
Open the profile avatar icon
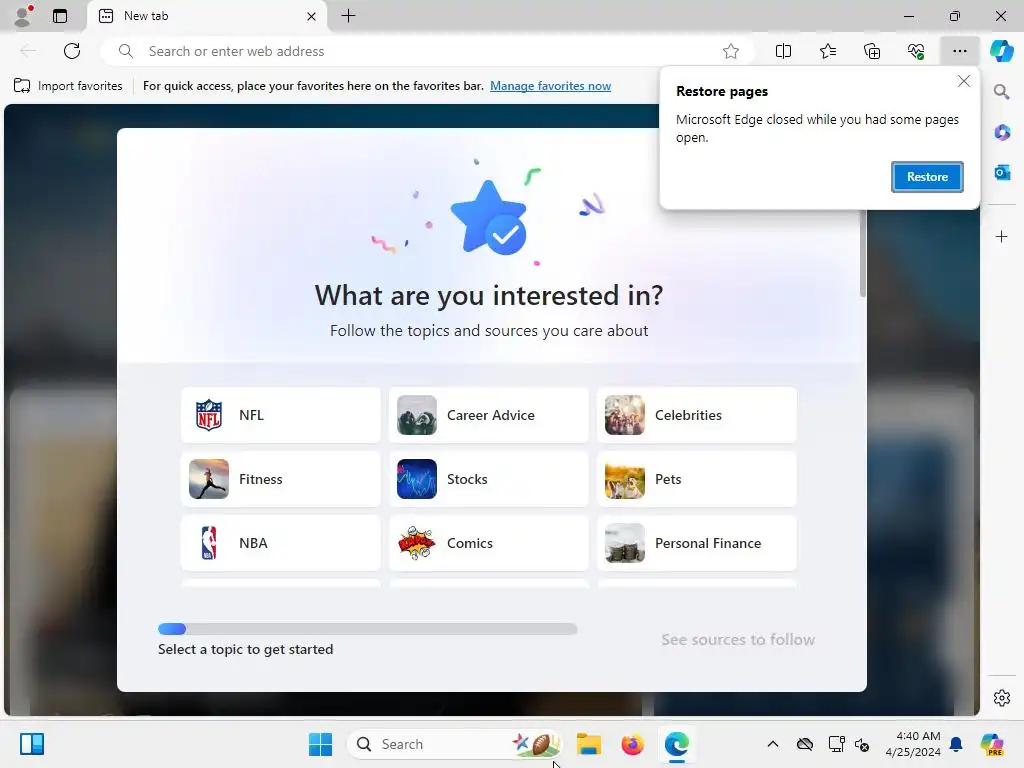tap(24, 16)
